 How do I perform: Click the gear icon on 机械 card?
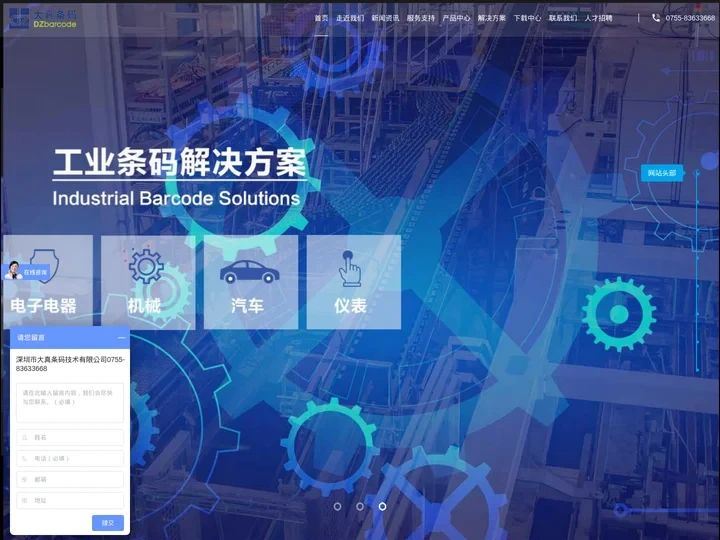pos(146,266)
